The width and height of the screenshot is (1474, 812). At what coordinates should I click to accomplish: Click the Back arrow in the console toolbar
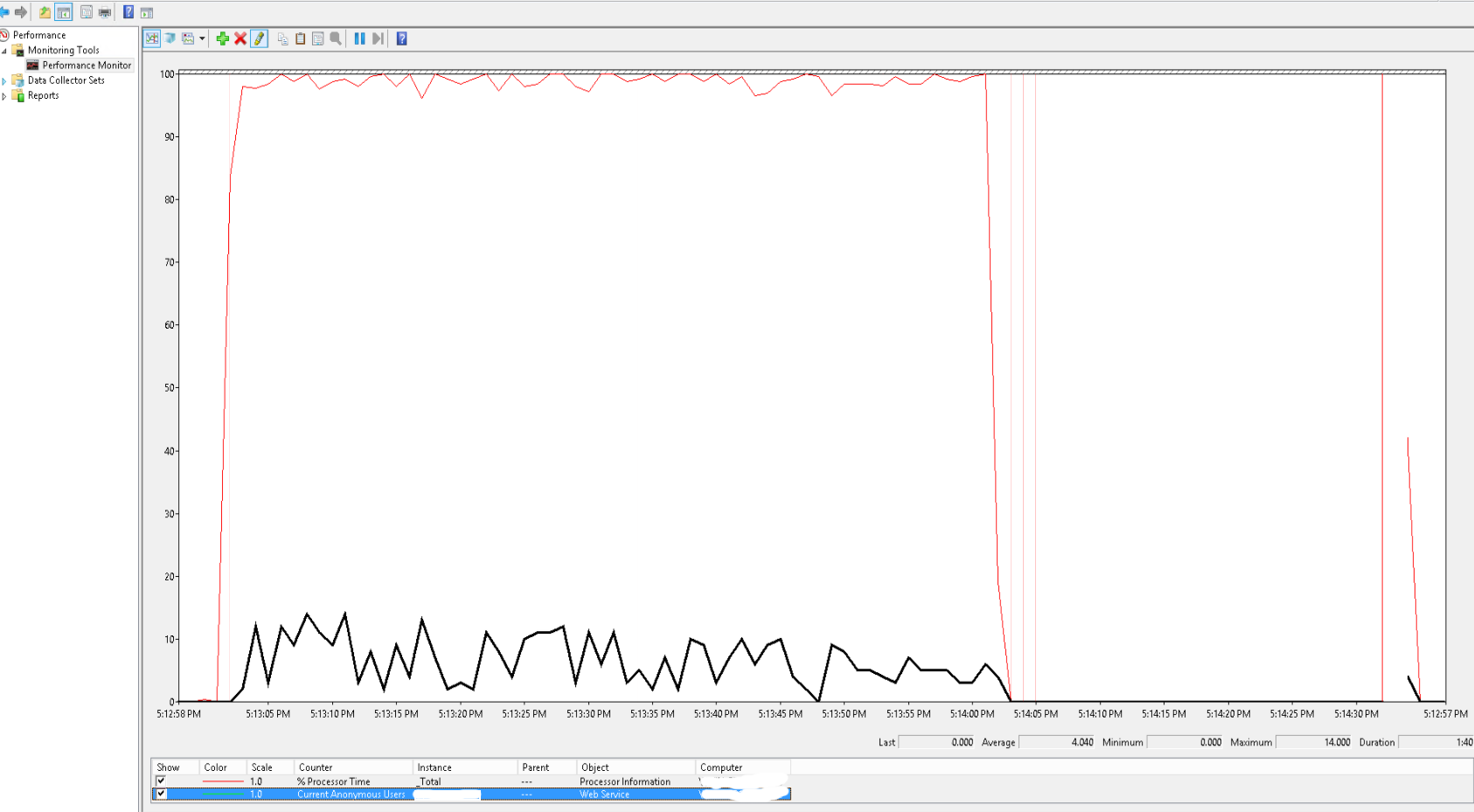(x=3, y=12)
